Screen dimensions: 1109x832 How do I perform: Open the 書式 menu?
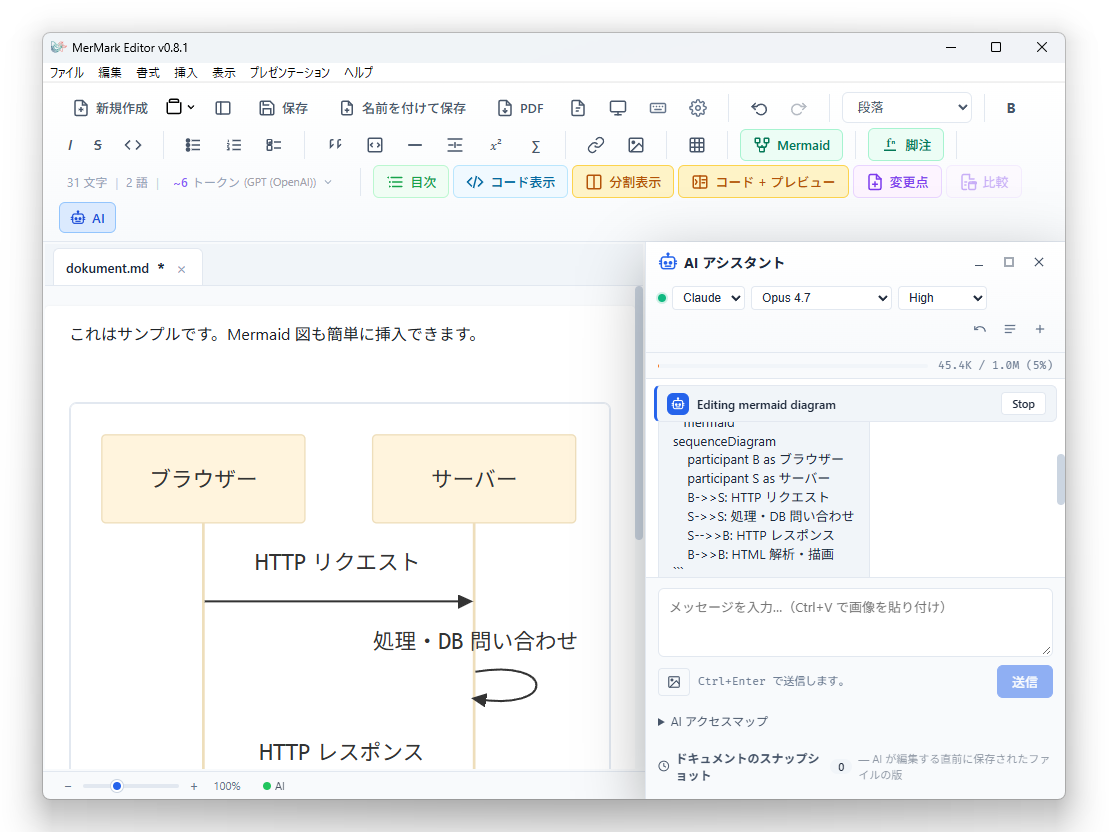pyautogui.click(x=148, y=72)
